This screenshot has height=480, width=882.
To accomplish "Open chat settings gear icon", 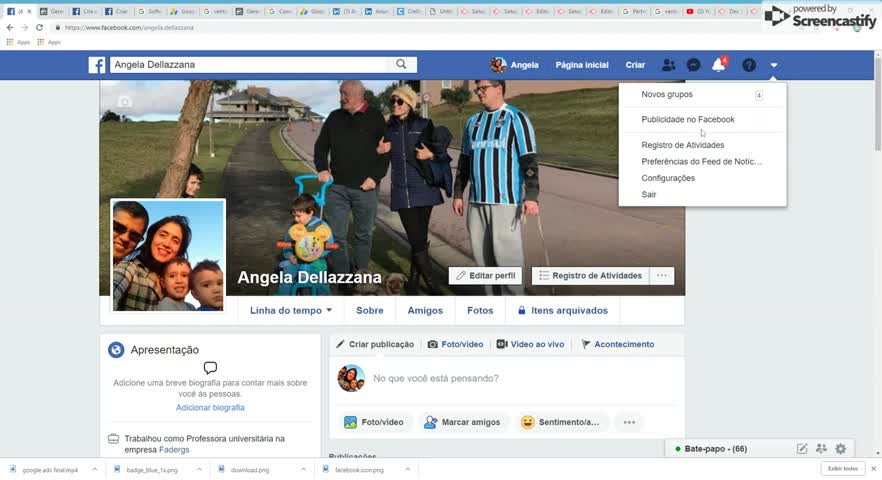I will (x=840, y=449).
